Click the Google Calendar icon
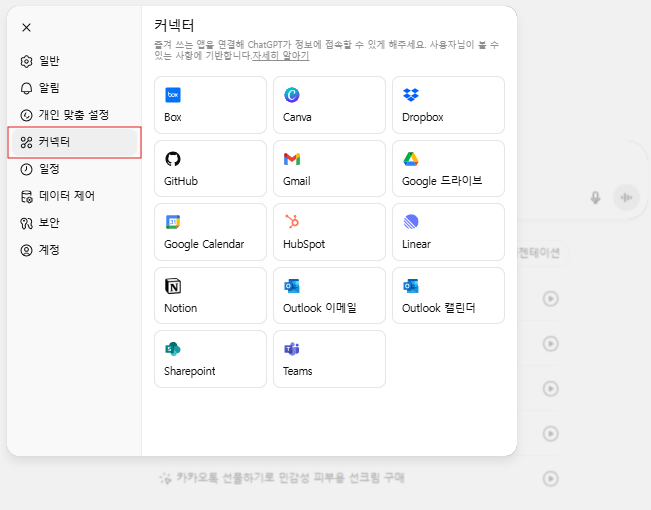 pos(173,222)
